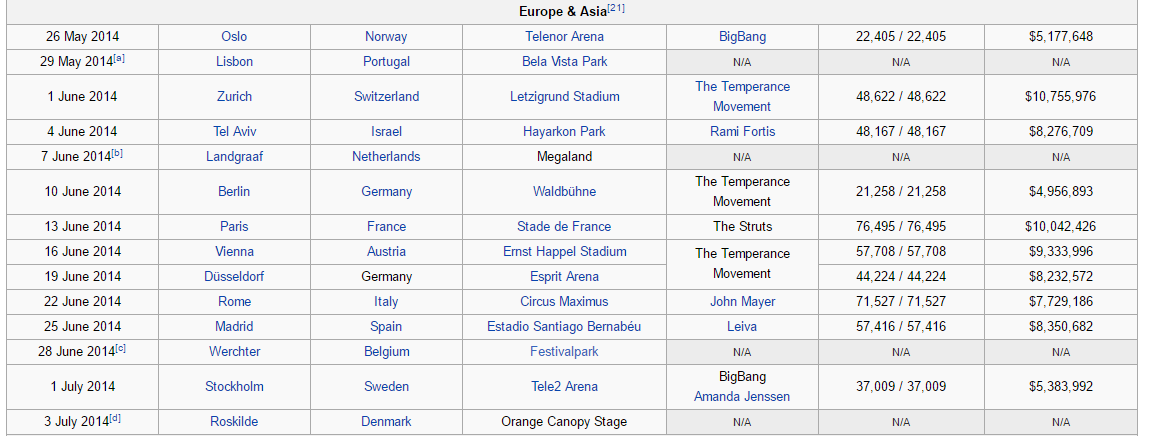The image size is (1153, 436).
Task: Follow the Letzigrund Stadium link
Action: point(564,97)
